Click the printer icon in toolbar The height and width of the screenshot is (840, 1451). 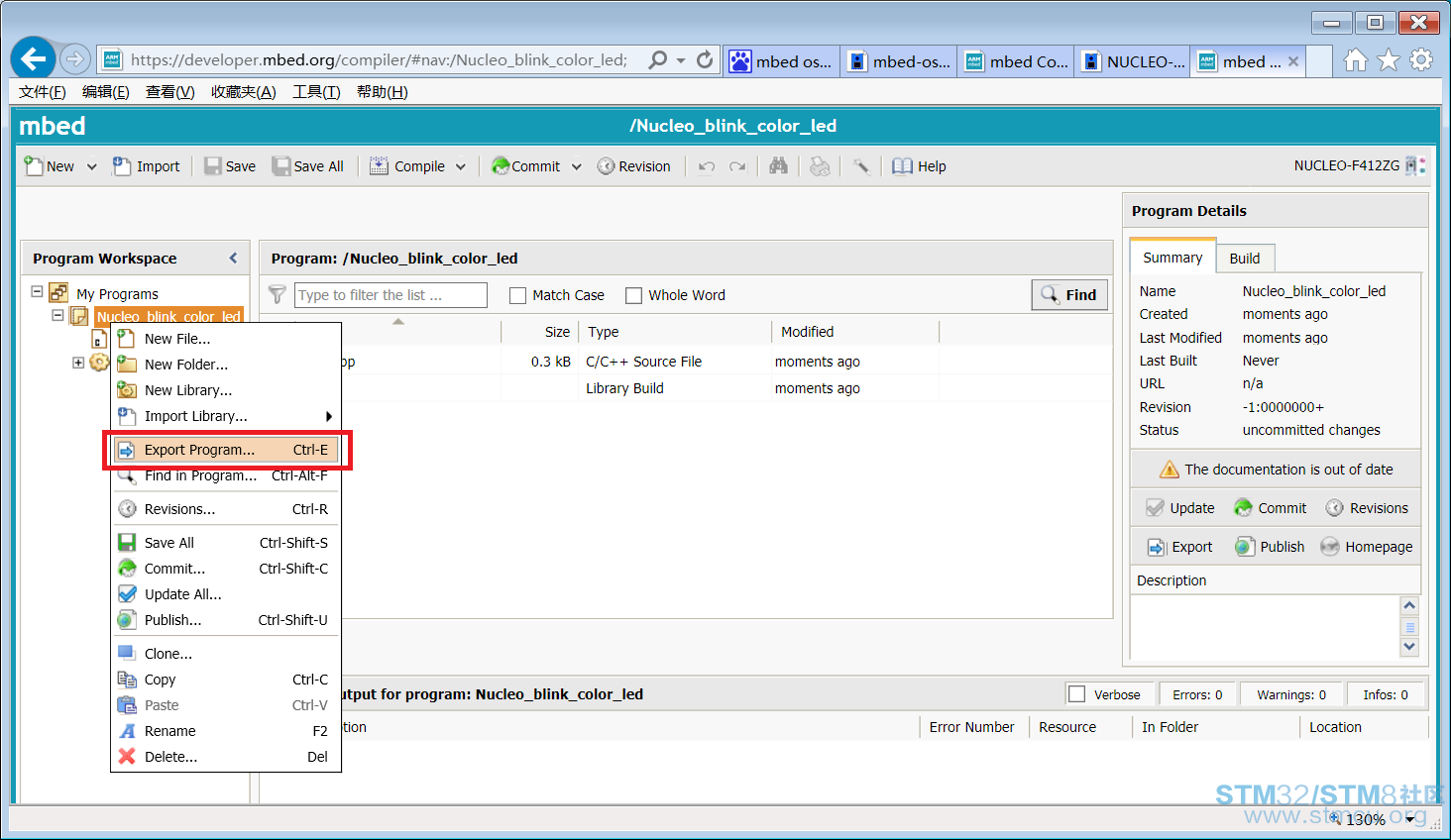click(820, 166)
